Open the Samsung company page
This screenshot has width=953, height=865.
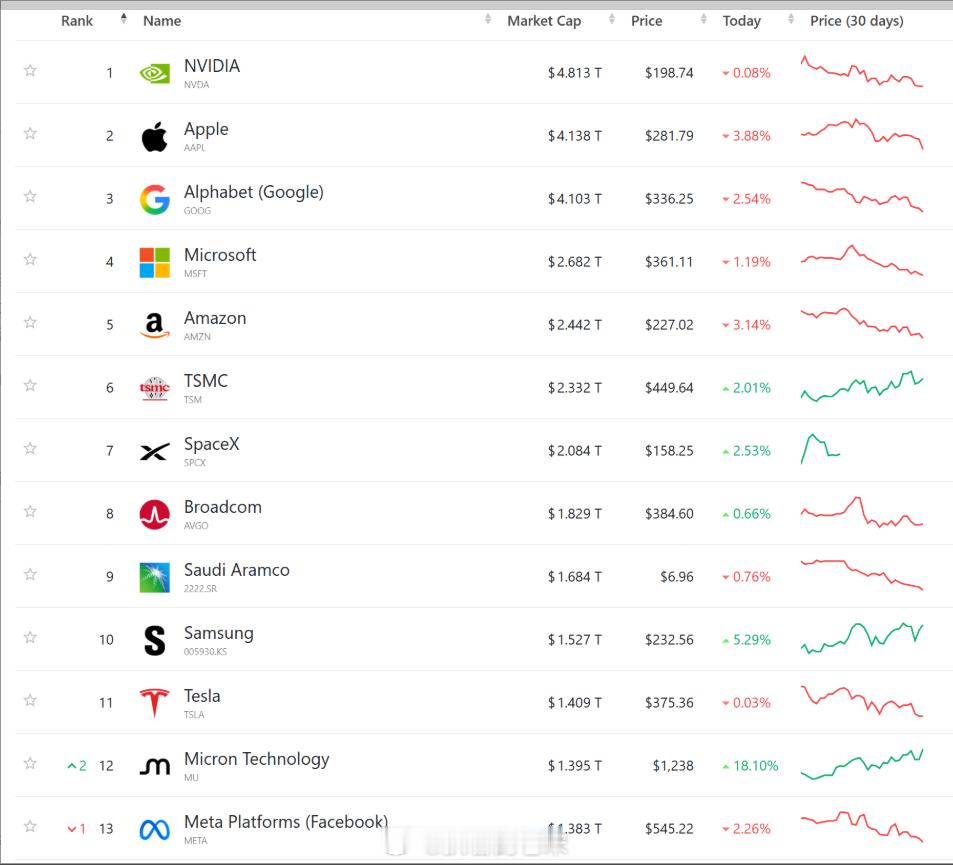[218, 633]
